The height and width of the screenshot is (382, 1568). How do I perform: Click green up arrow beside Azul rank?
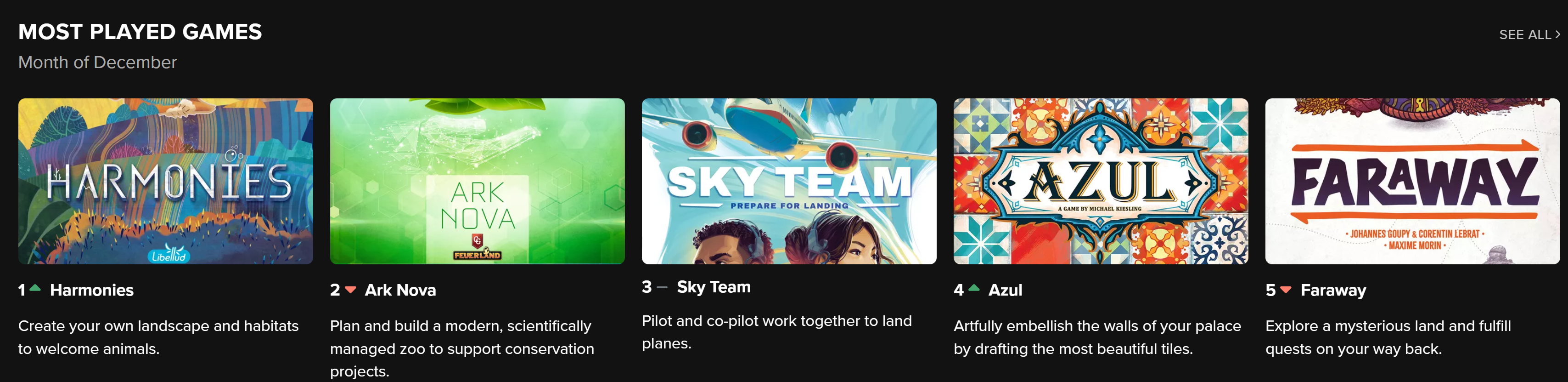point(974,288)
